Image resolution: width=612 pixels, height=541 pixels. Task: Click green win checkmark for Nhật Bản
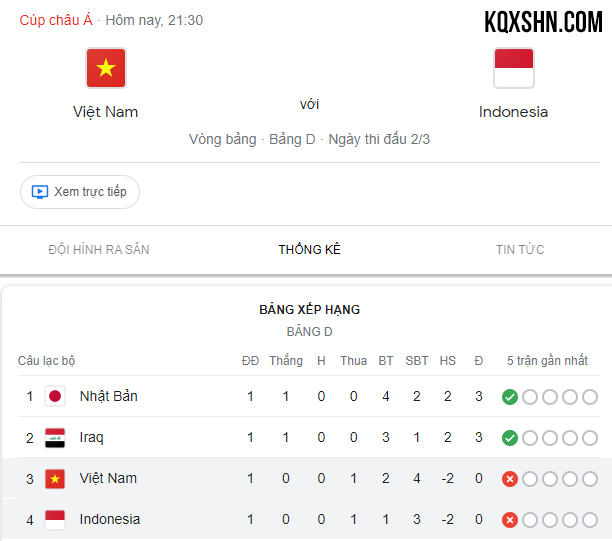point(510,397)
